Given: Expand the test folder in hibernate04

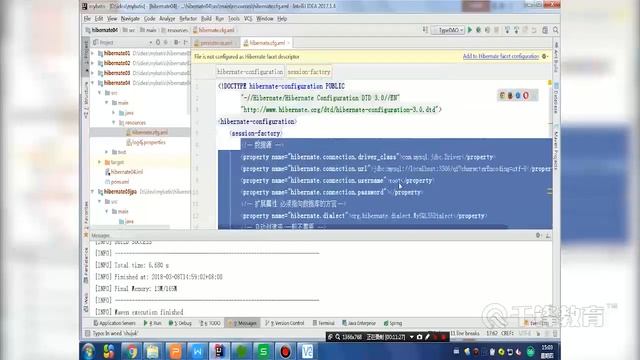Looking at the screenshot, I should pos(107,152).
